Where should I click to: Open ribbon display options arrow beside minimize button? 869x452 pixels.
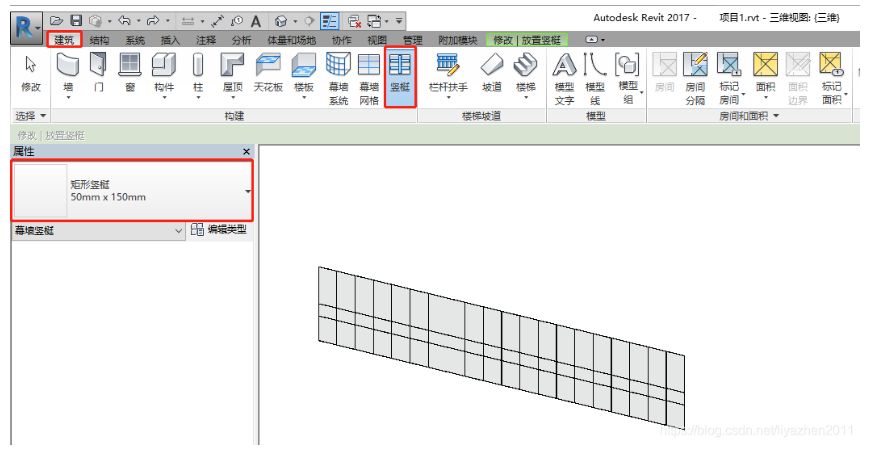(x=603, y=40)
